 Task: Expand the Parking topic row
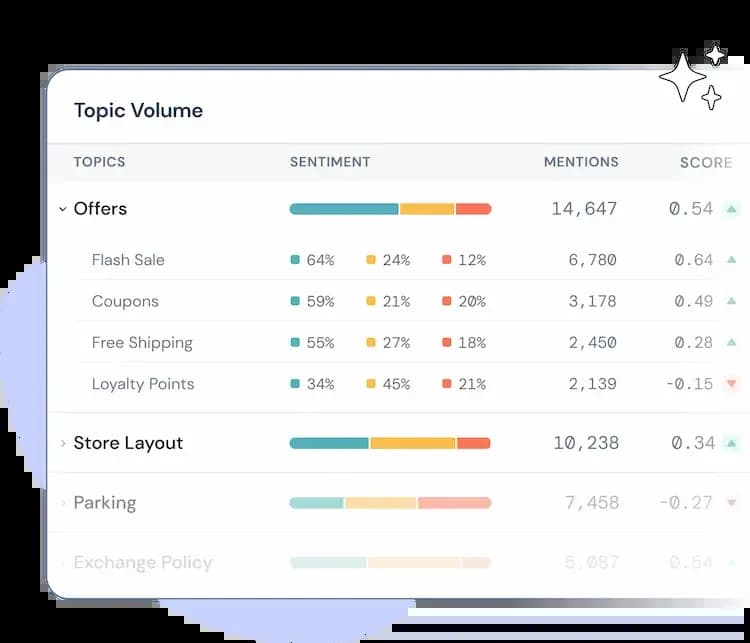pos(62,503)
